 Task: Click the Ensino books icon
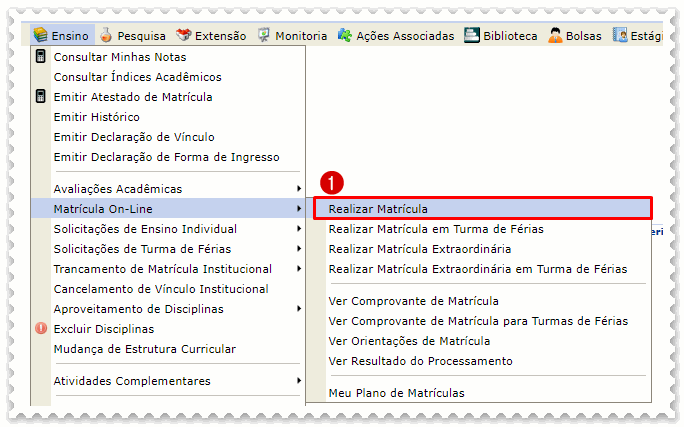coord(40,35)
